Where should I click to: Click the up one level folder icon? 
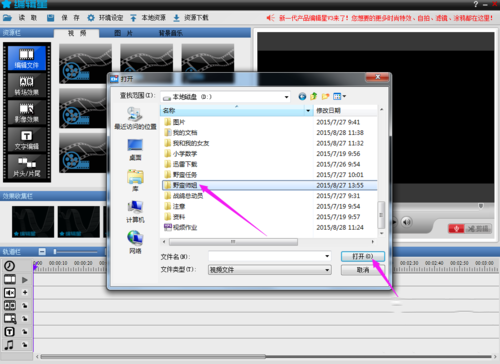point(314,97)
